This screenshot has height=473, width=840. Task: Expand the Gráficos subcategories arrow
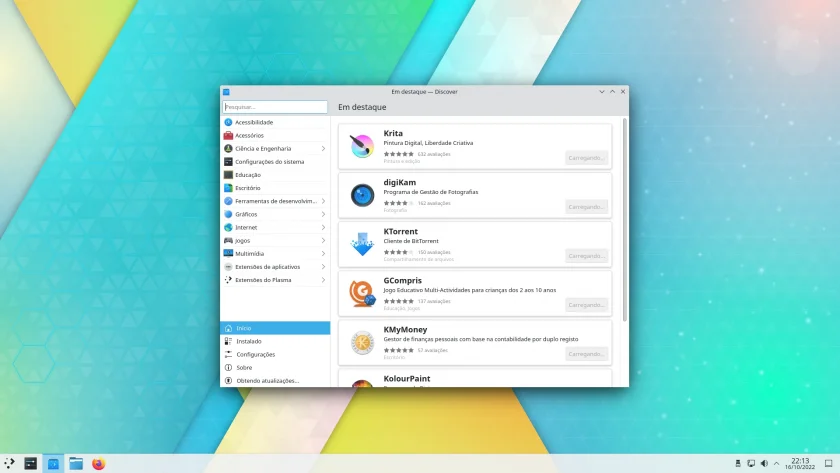(x=323, y=214)
